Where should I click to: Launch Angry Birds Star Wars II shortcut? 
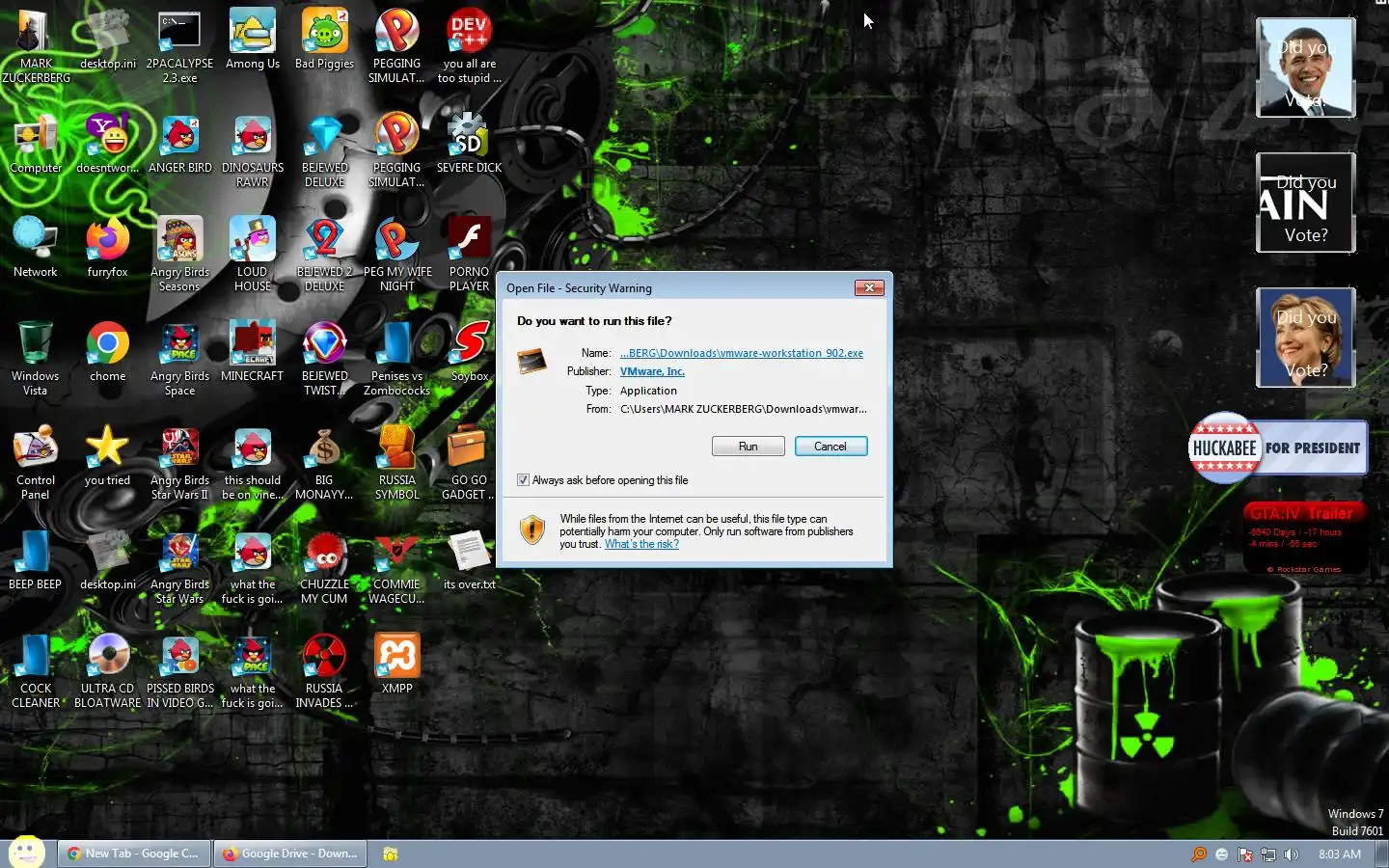click(179, 461)
